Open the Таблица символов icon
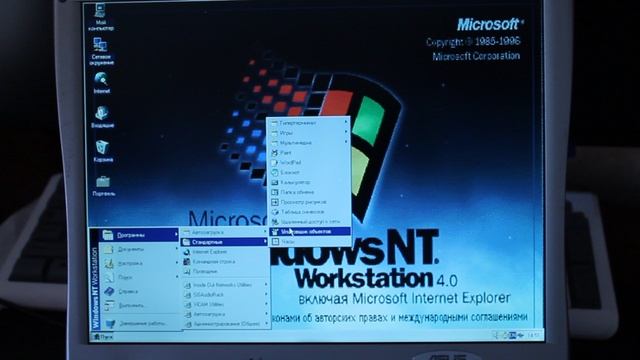Image resolution: width=640 pixels, height=360 pixels. click(x=275, y=212)
